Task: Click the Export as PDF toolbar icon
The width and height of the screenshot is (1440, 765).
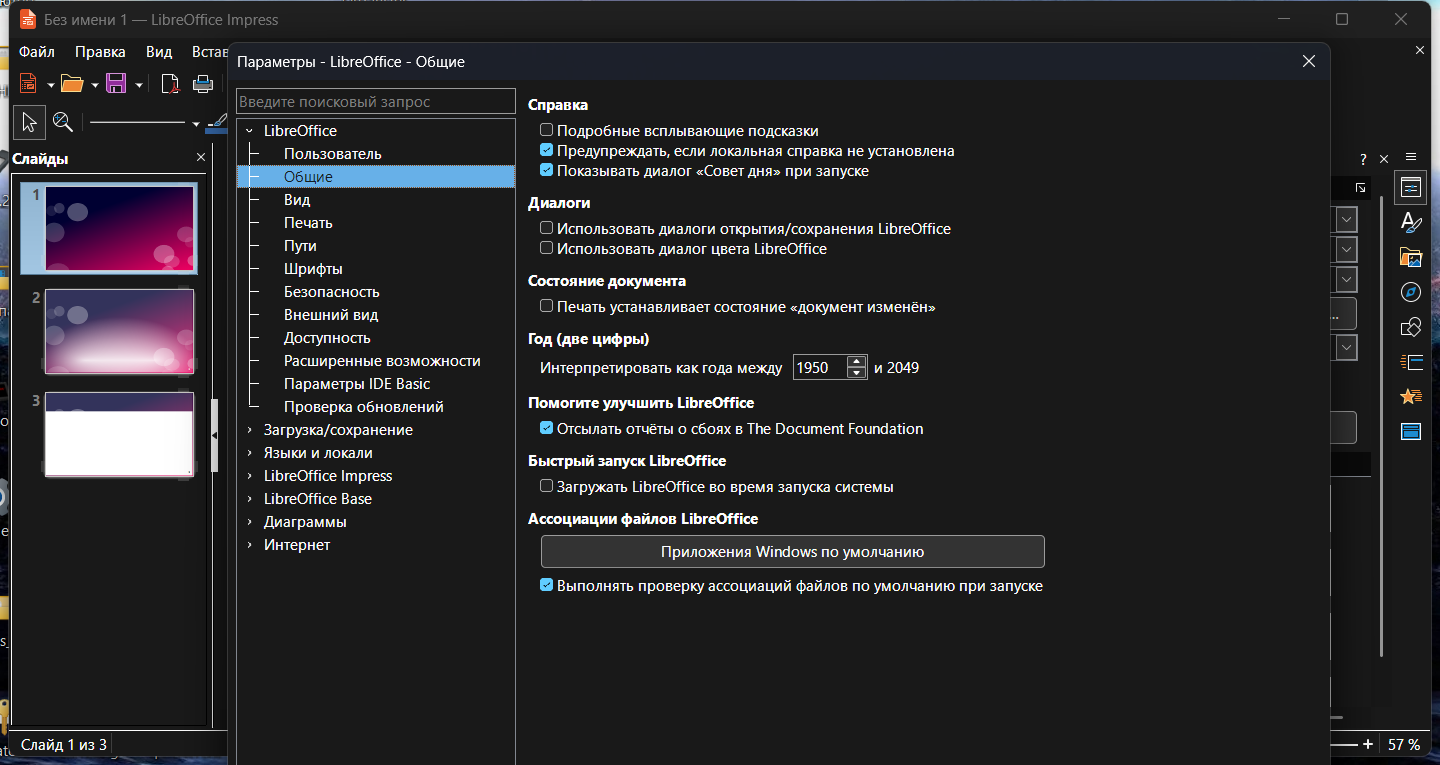Action: click(x=171, y=84)
